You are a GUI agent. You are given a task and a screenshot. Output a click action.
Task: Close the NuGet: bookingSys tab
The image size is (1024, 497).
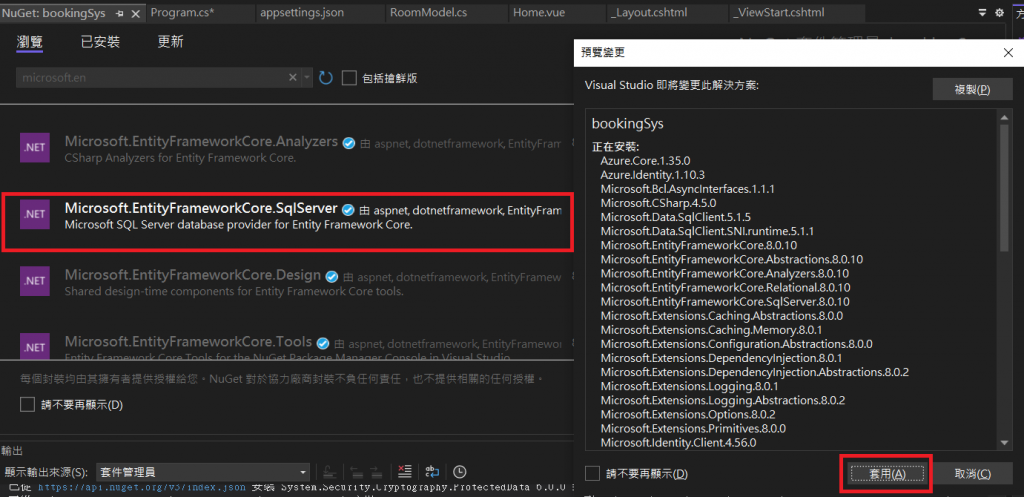[136, 13]
